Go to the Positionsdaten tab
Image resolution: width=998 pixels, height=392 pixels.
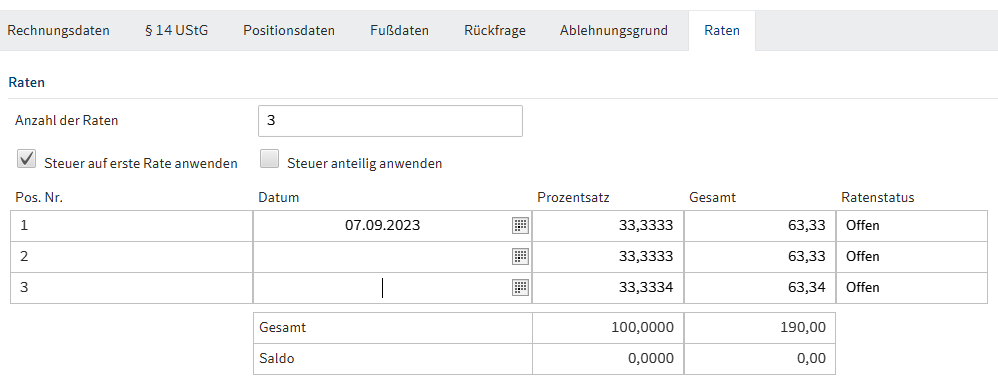pyautogui.click(x=289, y=30)
